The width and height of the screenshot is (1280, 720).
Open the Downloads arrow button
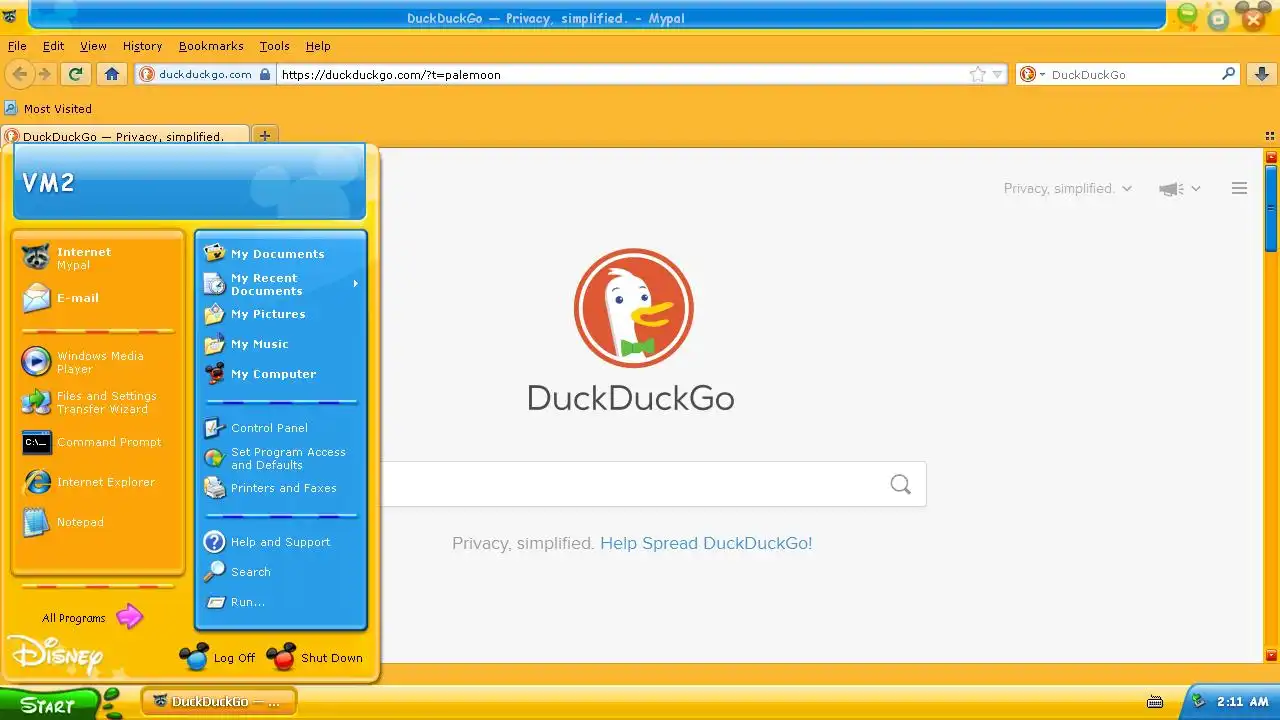pyautogui.click(x=1261, y=74)
